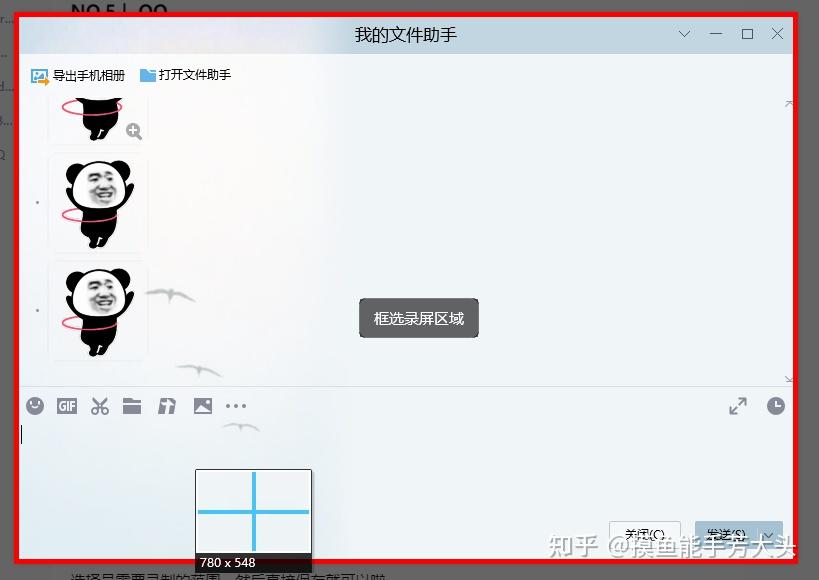Click the chat scrollbar up arrow
819x580 pixels.
[789, 104]
